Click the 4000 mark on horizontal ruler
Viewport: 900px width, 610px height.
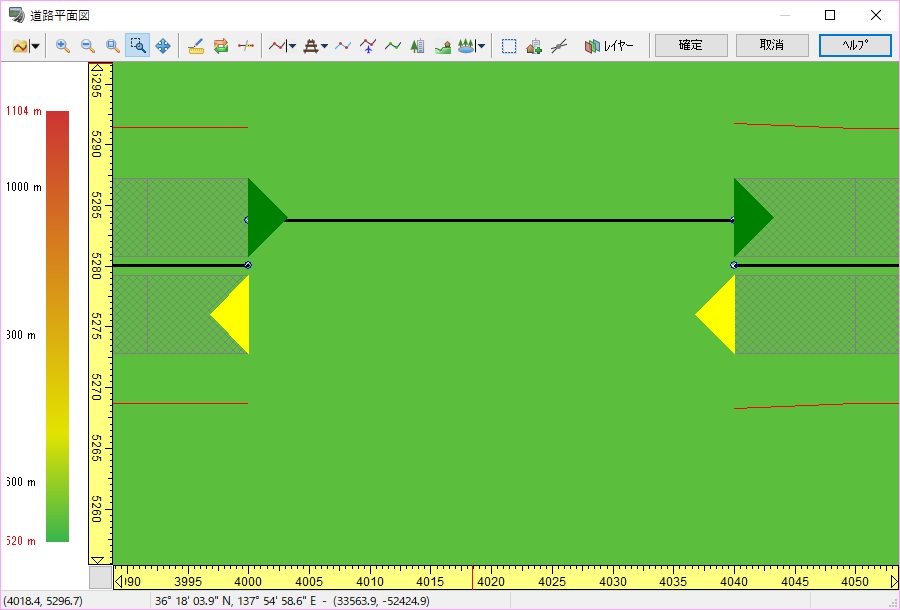coord(248,581)
